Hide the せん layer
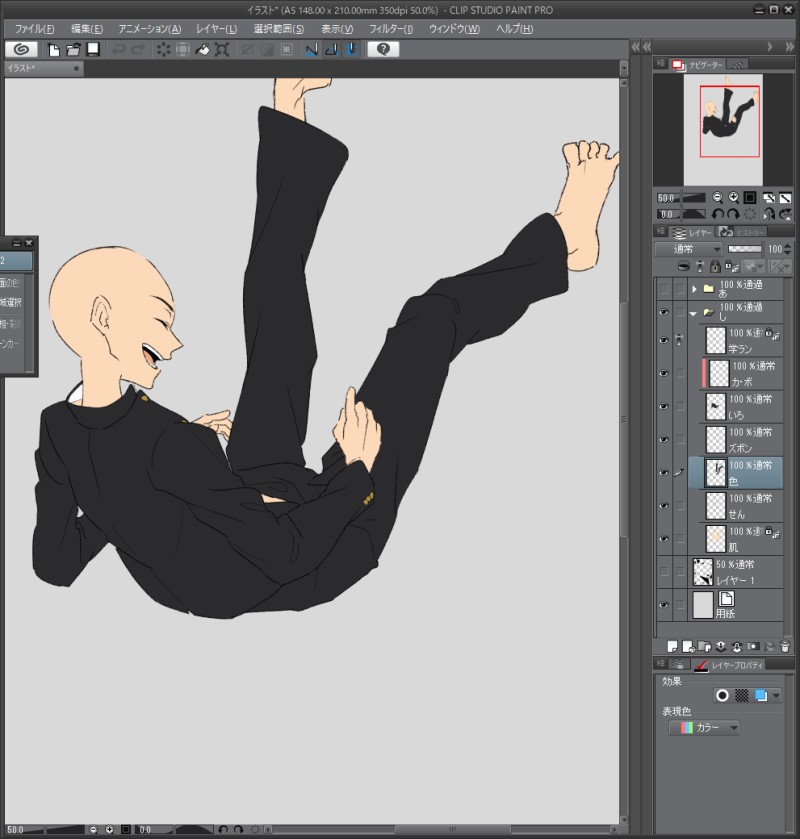 pos(664,506)
